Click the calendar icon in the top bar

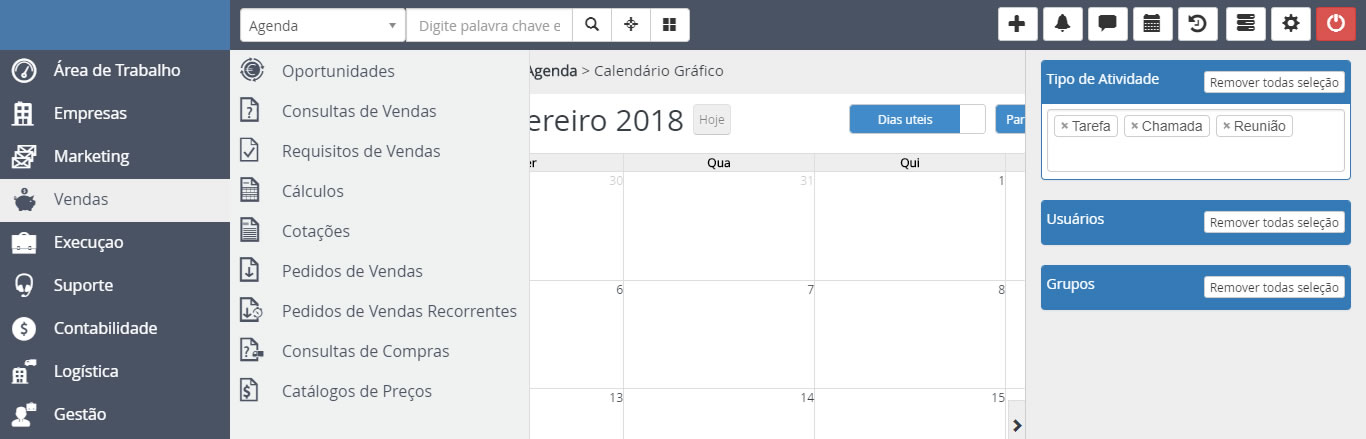pyautogui.click(x=1152, y=24)
